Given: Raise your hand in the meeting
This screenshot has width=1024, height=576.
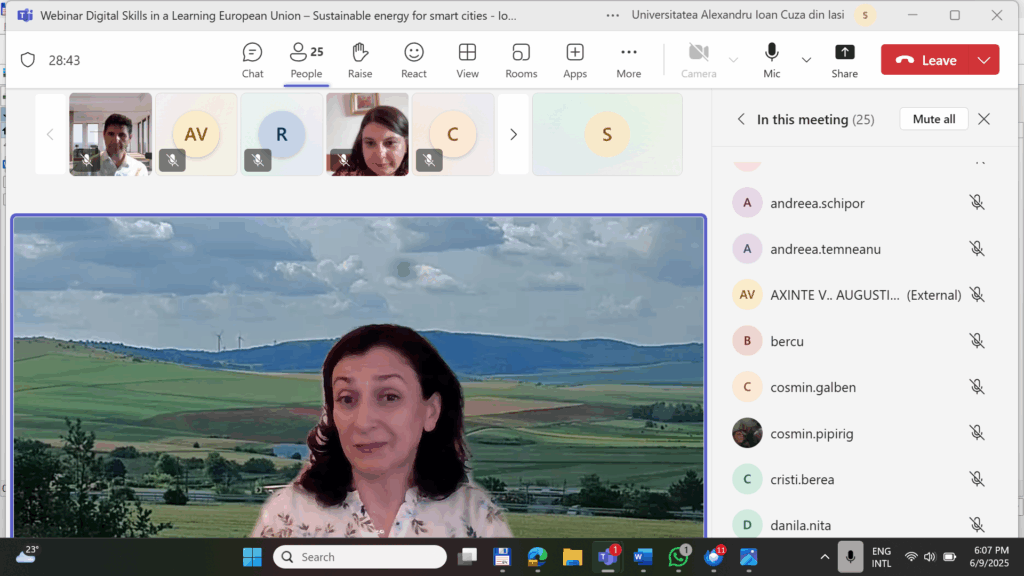Looking at the screenshot, I should pos(360,60).
